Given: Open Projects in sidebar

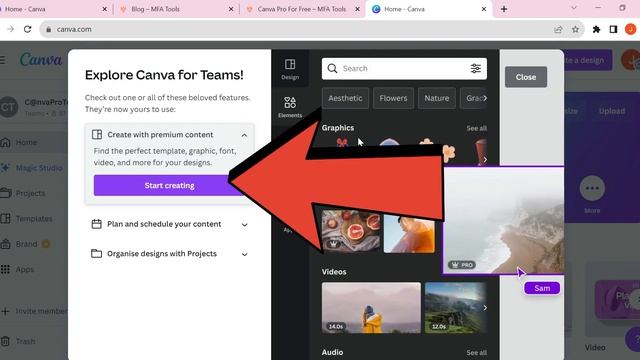Looking at the screenshot, I should (30, 193).
